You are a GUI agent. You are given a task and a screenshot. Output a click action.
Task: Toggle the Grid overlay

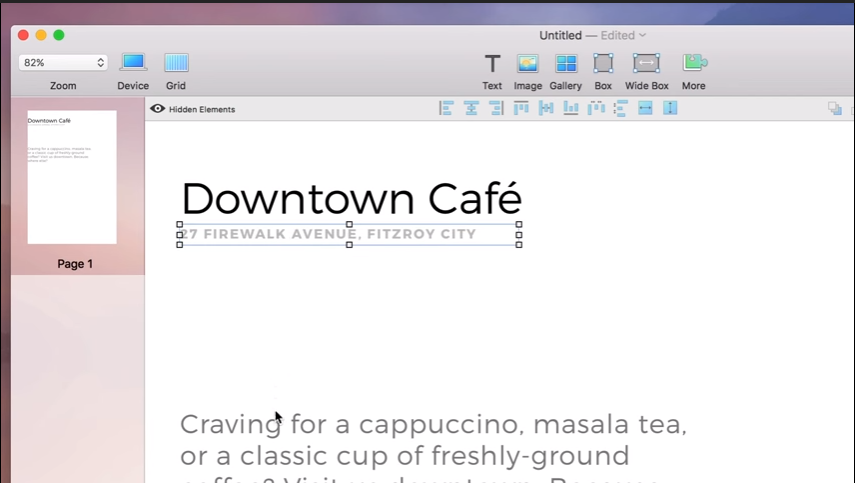coord(176,63)
